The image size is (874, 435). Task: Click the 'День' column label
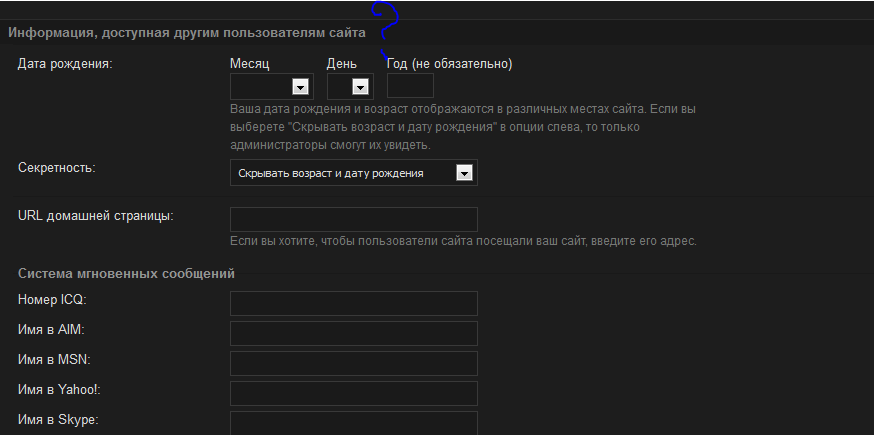click(342, 64)
